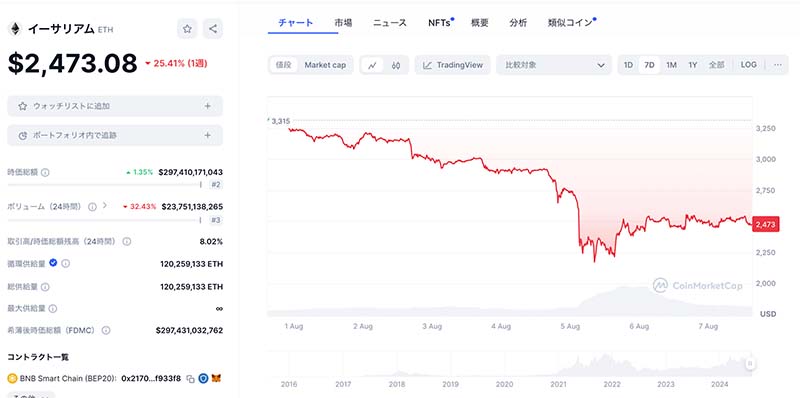Expand ウォッチリストに追加 with the plus sign

click(208, 106)
